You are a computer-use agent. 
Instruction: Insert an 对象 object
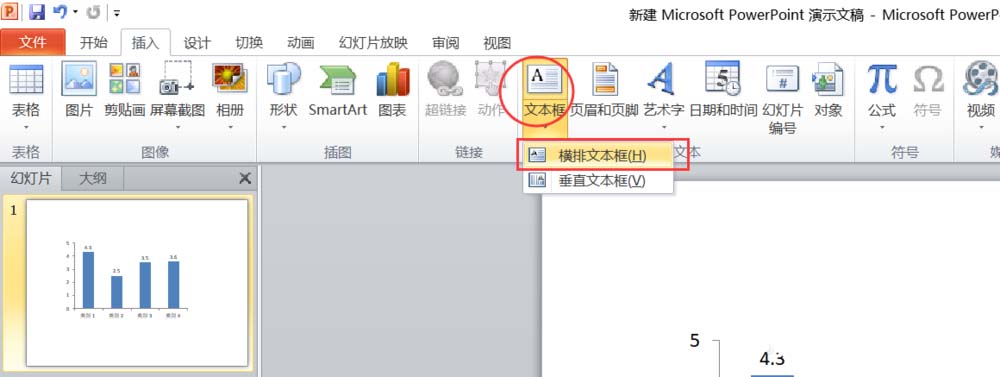click(828, 80)
